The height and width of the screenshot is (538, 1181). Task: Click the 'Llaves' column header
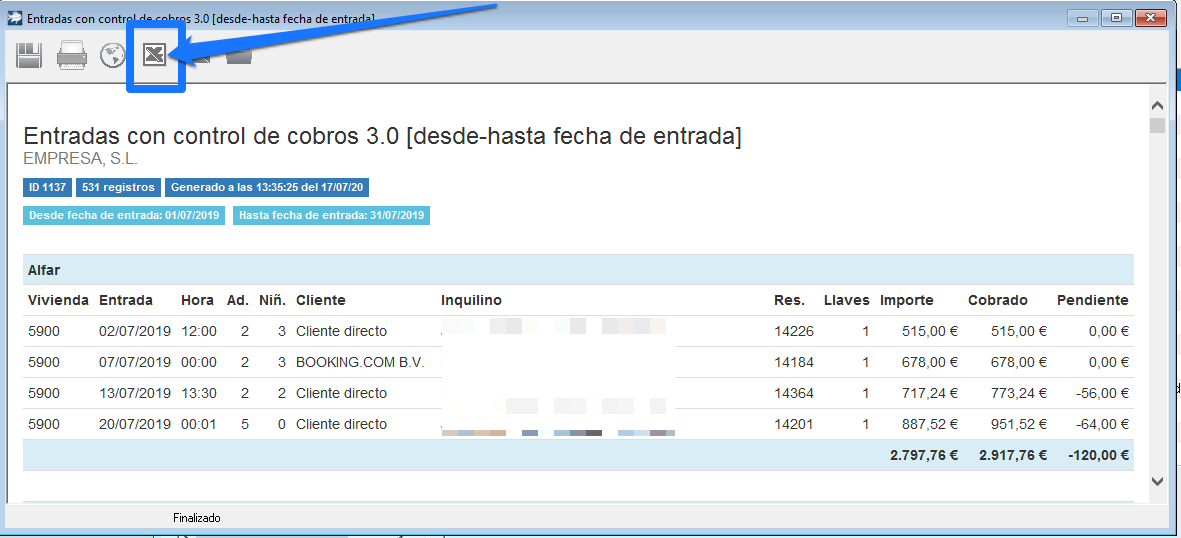(847, 300)
